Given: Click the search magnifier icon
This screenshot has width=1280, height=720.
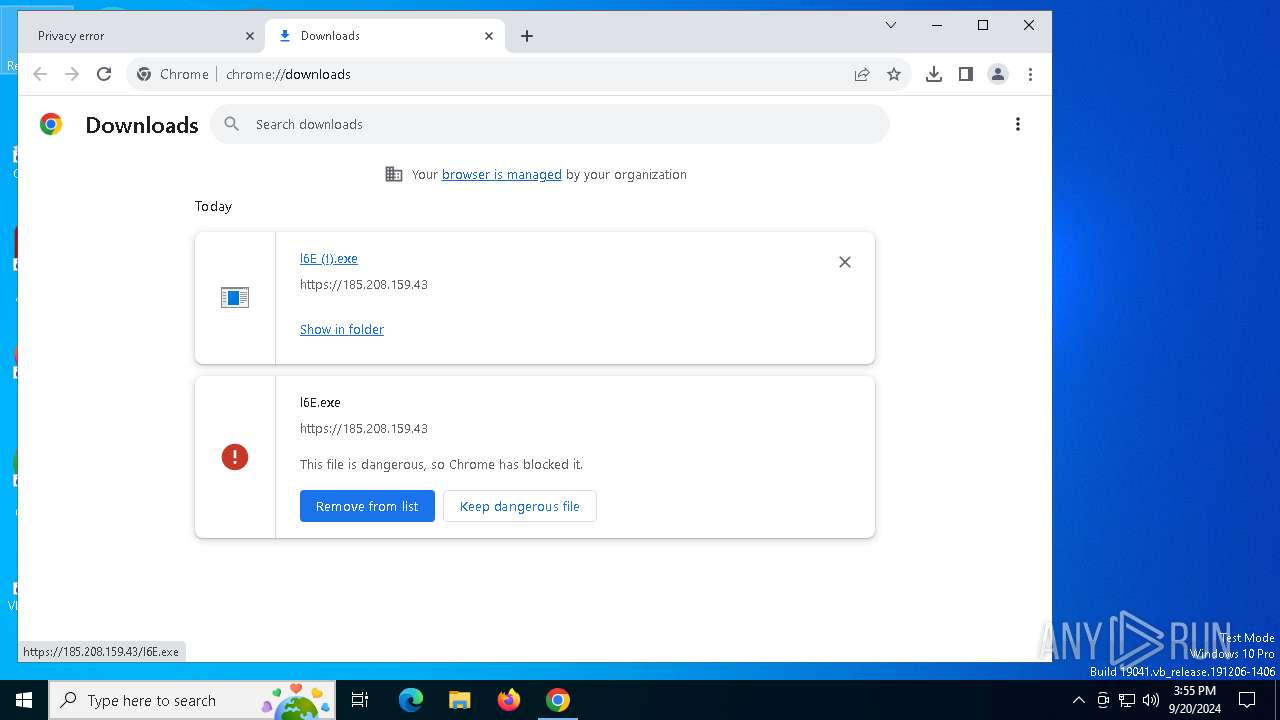Looking at the screenshot, I should 232,124.
